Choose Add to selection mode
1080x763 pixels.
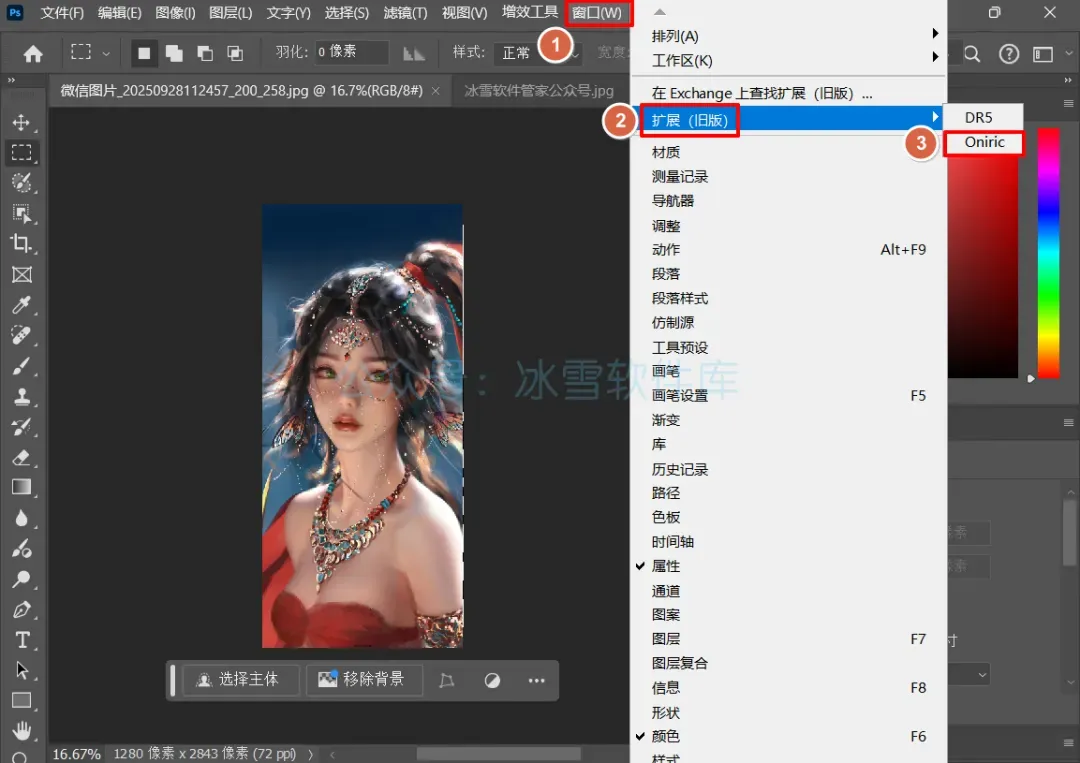coord(174,53)
